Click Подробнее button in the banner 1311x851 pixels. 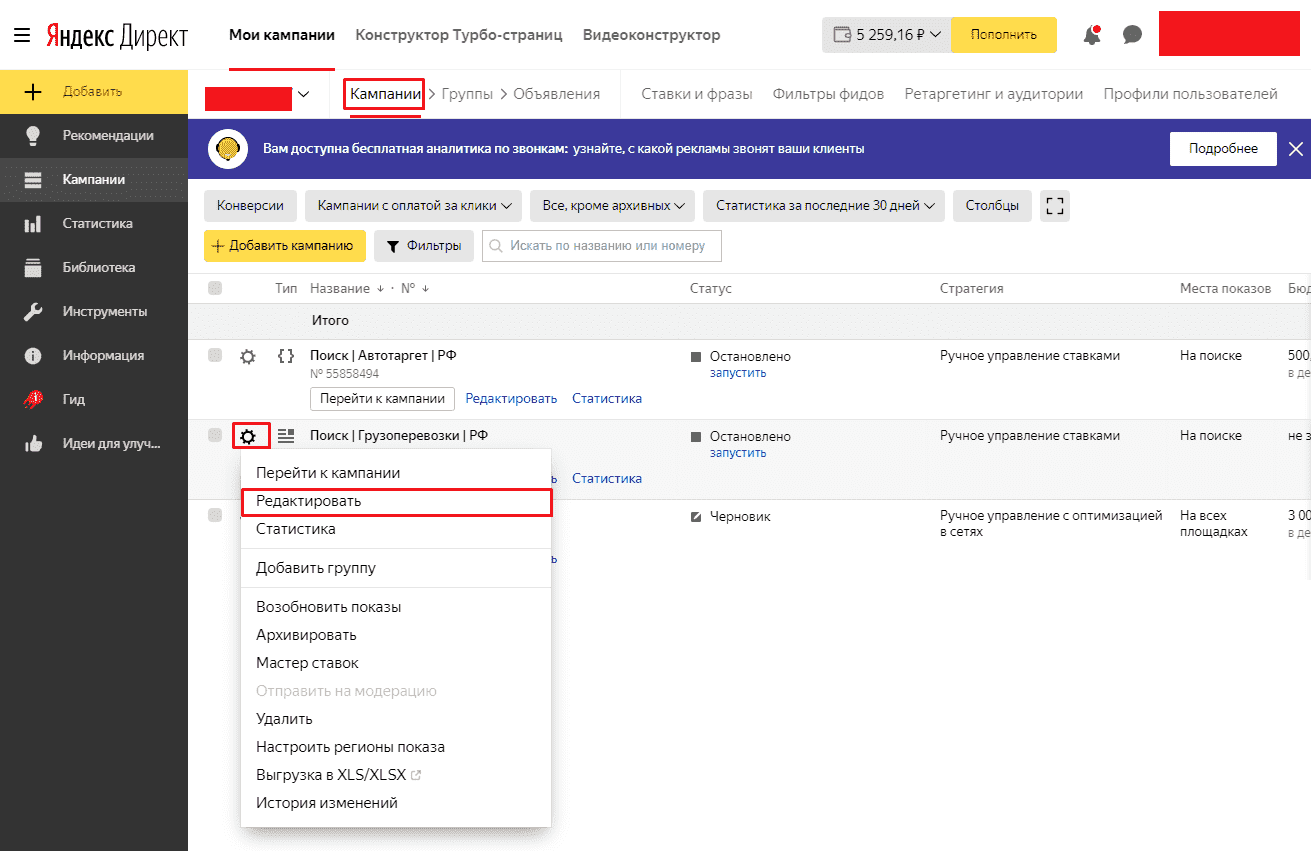1223,149
